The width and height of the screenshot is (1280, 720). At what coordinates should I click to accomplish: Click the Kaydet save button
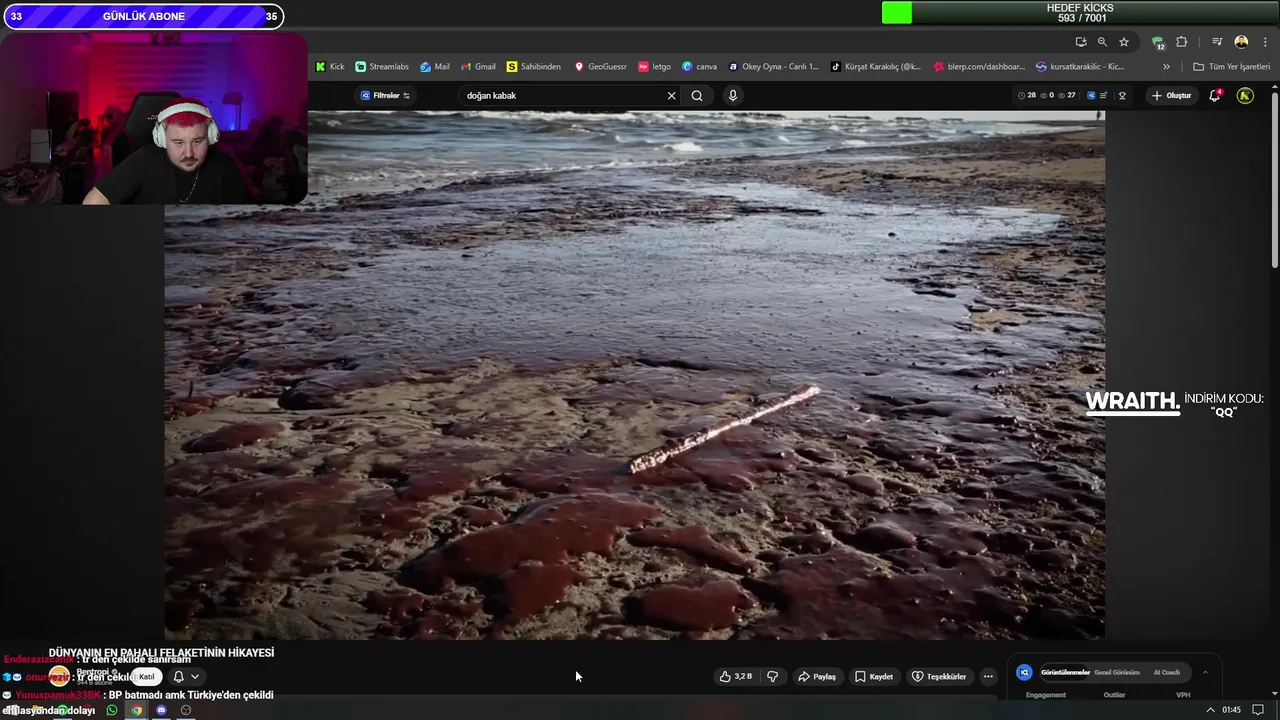873,676
